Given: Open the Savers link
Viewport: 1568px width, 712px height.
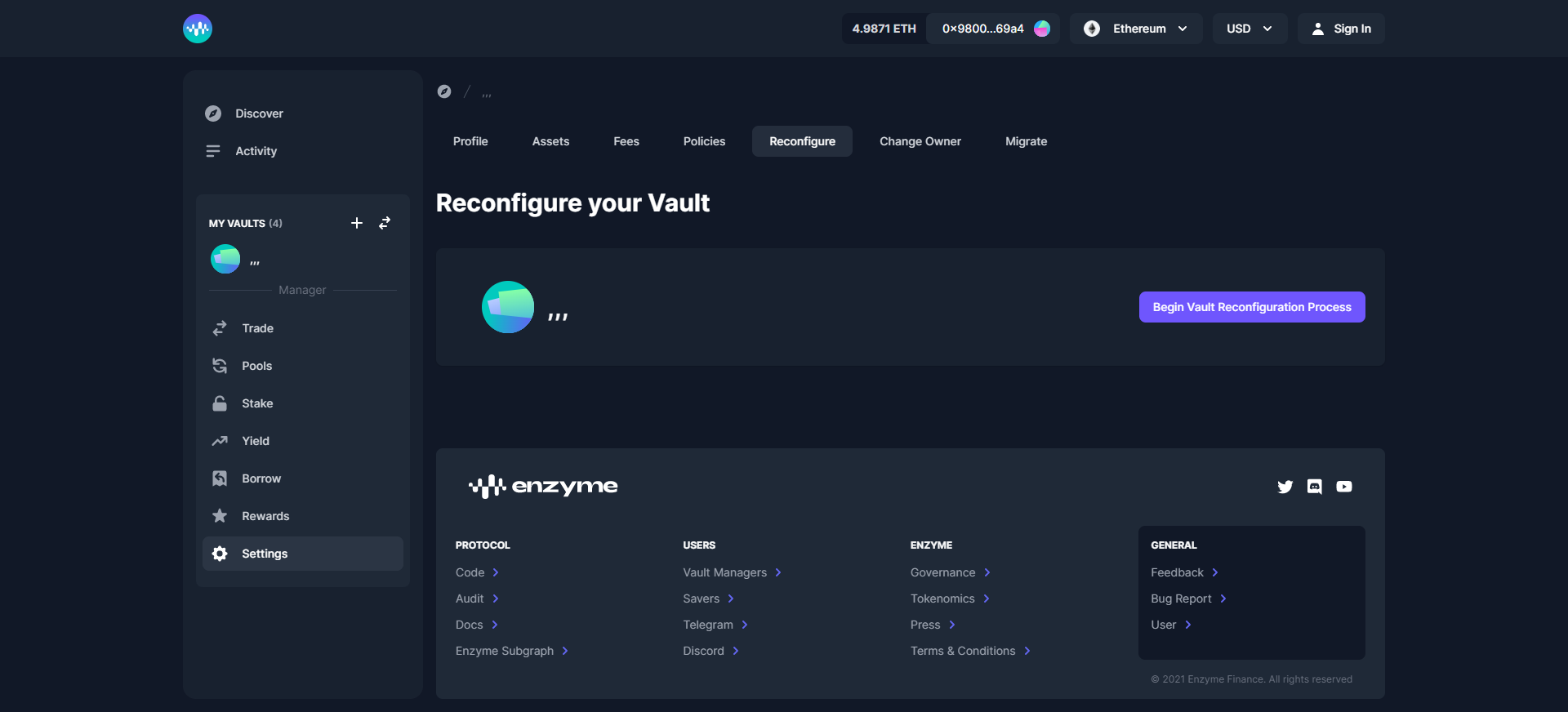Looking at the screenshot, I should [x=702, y=599].
